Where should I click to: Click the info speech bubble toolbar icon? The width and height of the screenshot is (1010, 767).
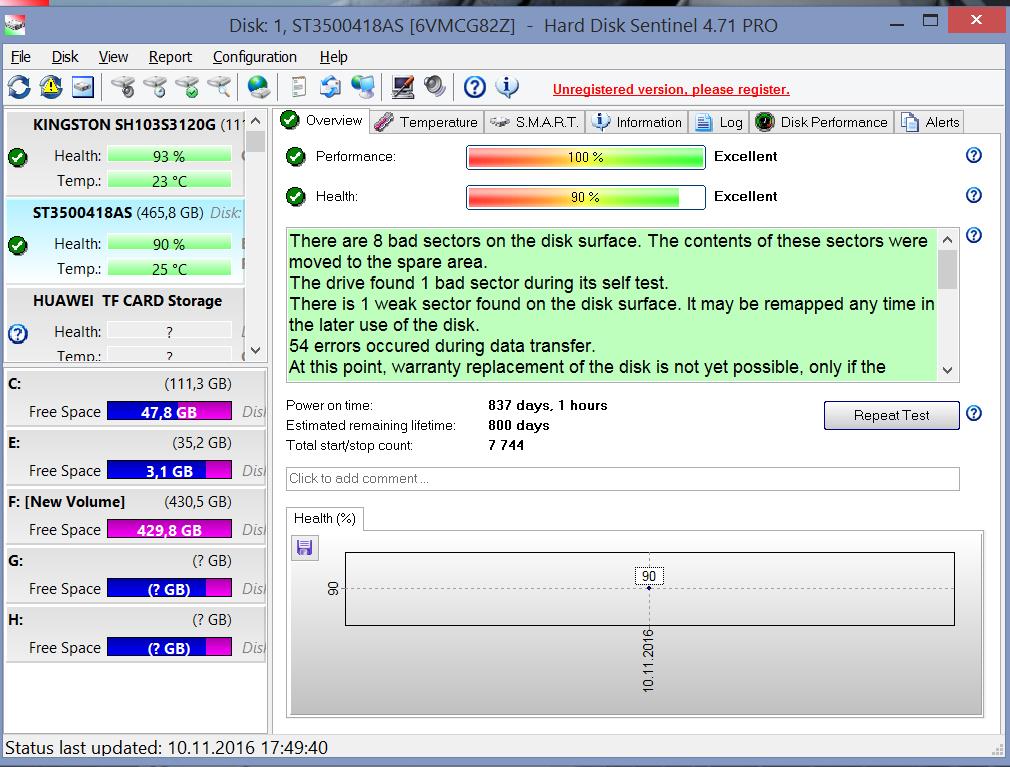click(507, 88)
